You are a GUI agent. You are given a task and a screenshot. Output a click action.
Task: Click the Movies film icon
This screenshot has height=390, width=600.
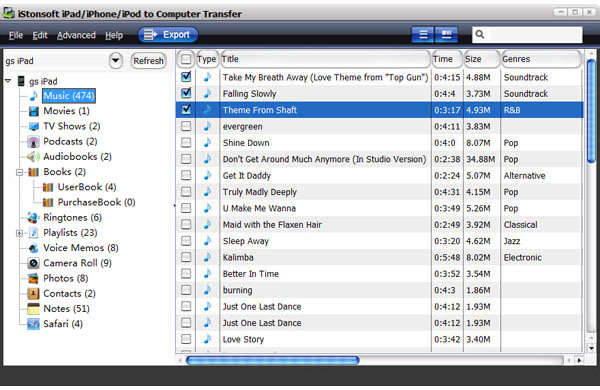[x=34, y=111]
